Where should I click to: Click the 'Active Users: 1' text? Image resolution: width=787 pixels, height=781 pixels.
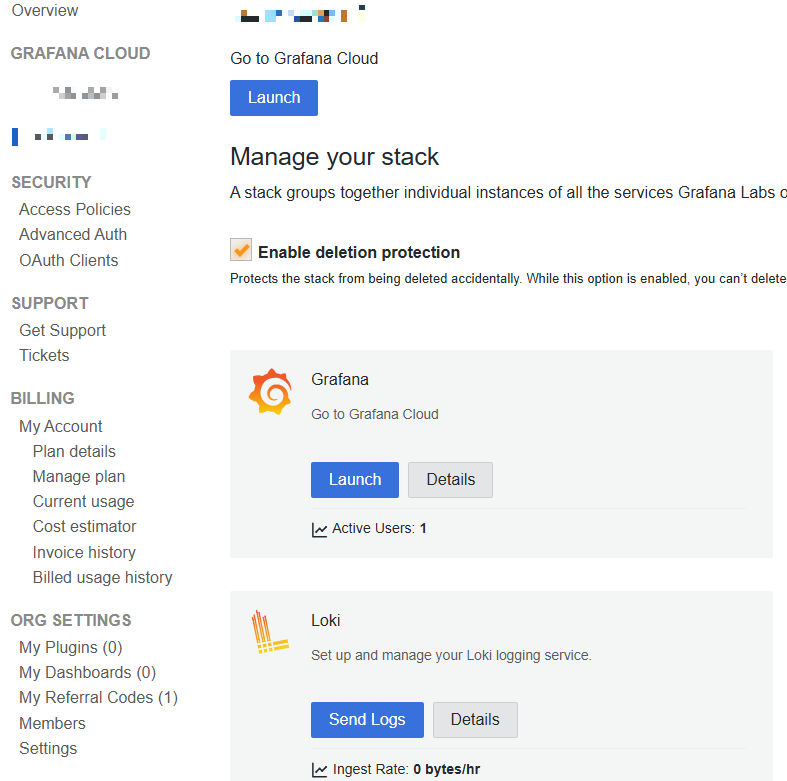379,529
